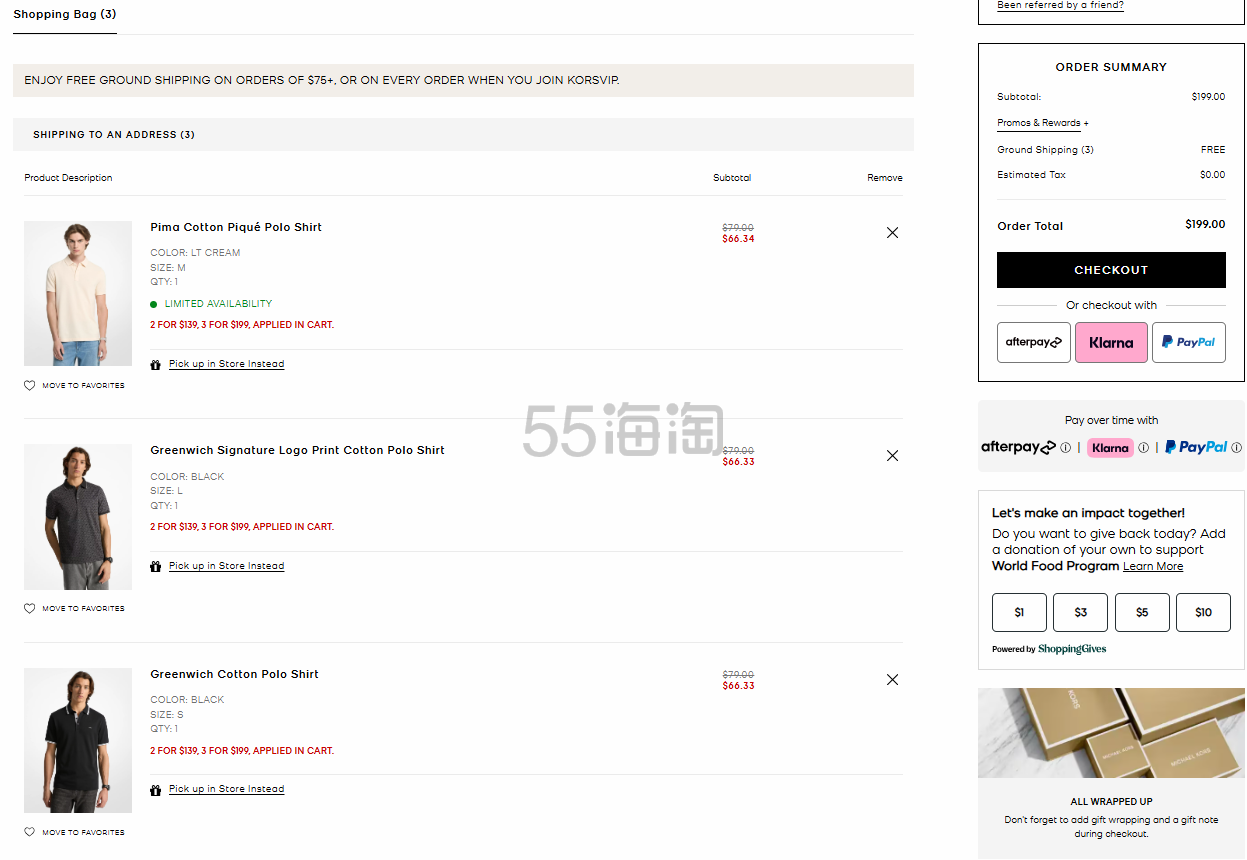The height and width of the screenshot is (860, 1247).
Task: Click Klarna badge in Pay over time
Action: 1110,448
